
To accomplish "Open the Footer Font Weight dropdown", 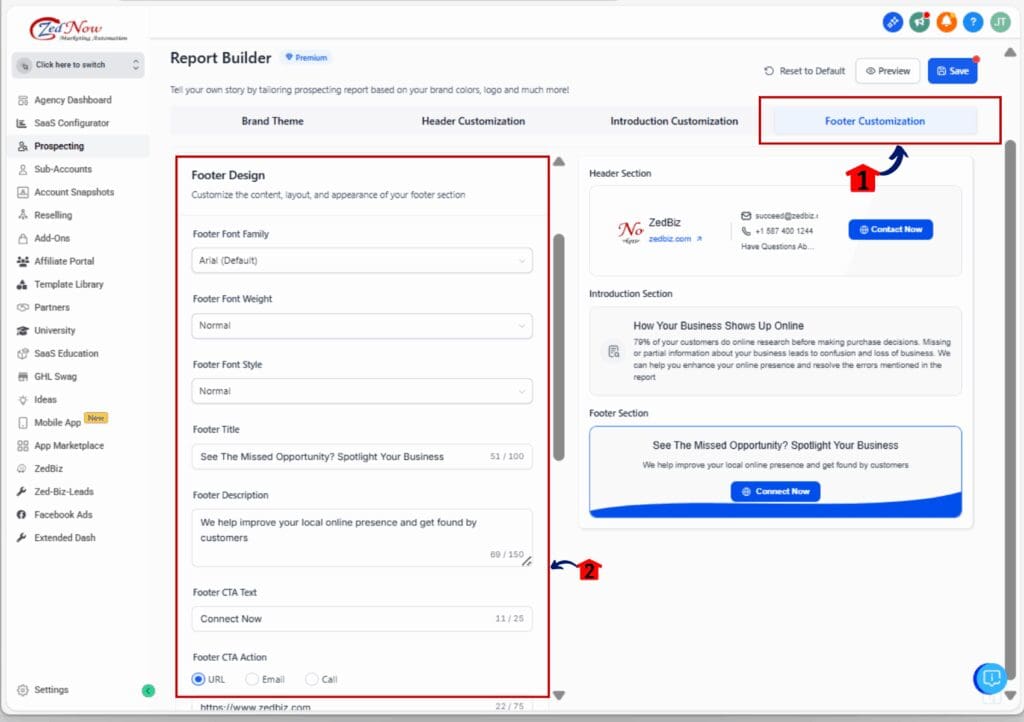I will click(361, 326).
